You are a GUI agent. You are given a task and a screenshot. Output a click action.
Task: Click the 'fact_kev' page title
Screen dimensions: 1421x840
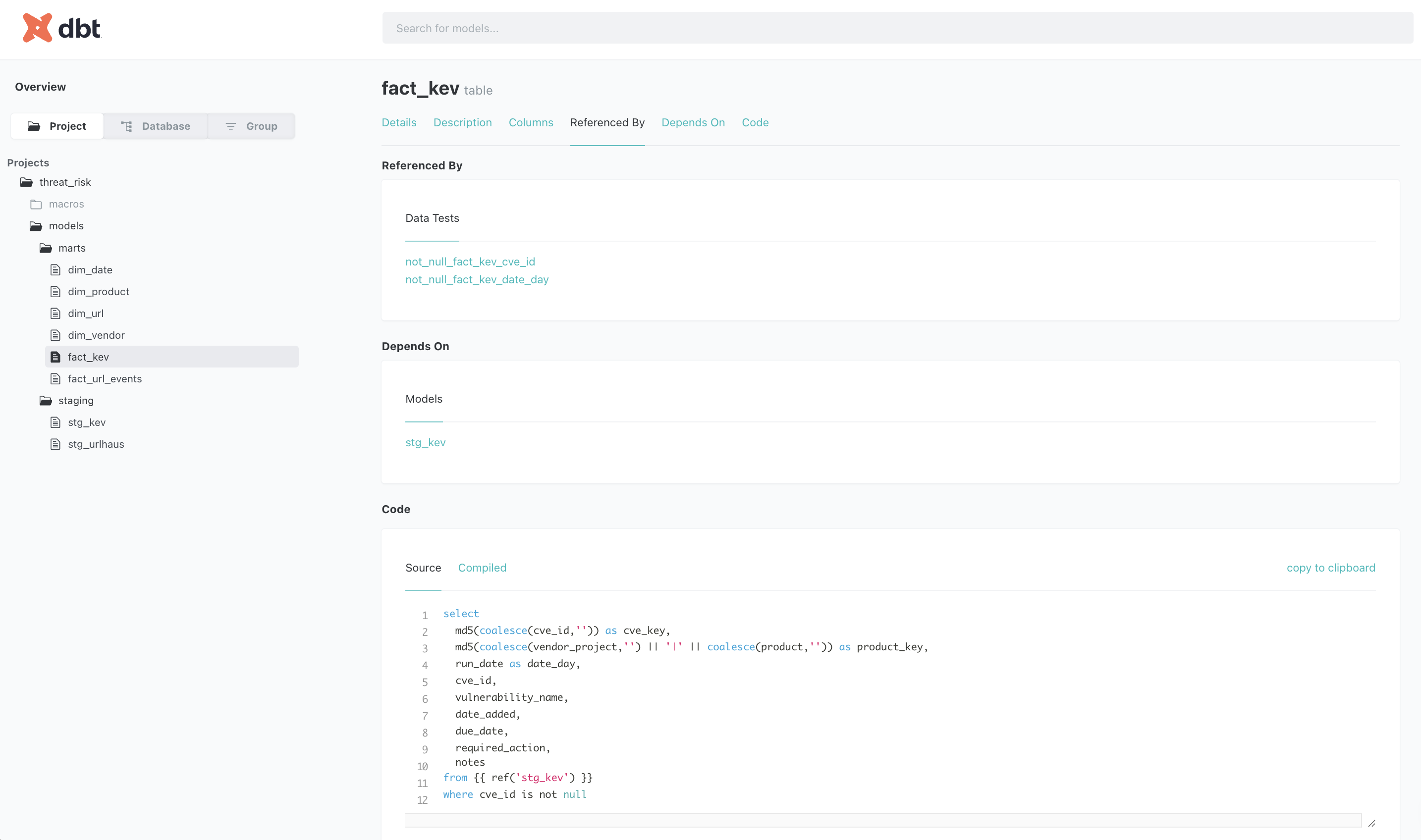click(x=420, y=88)
